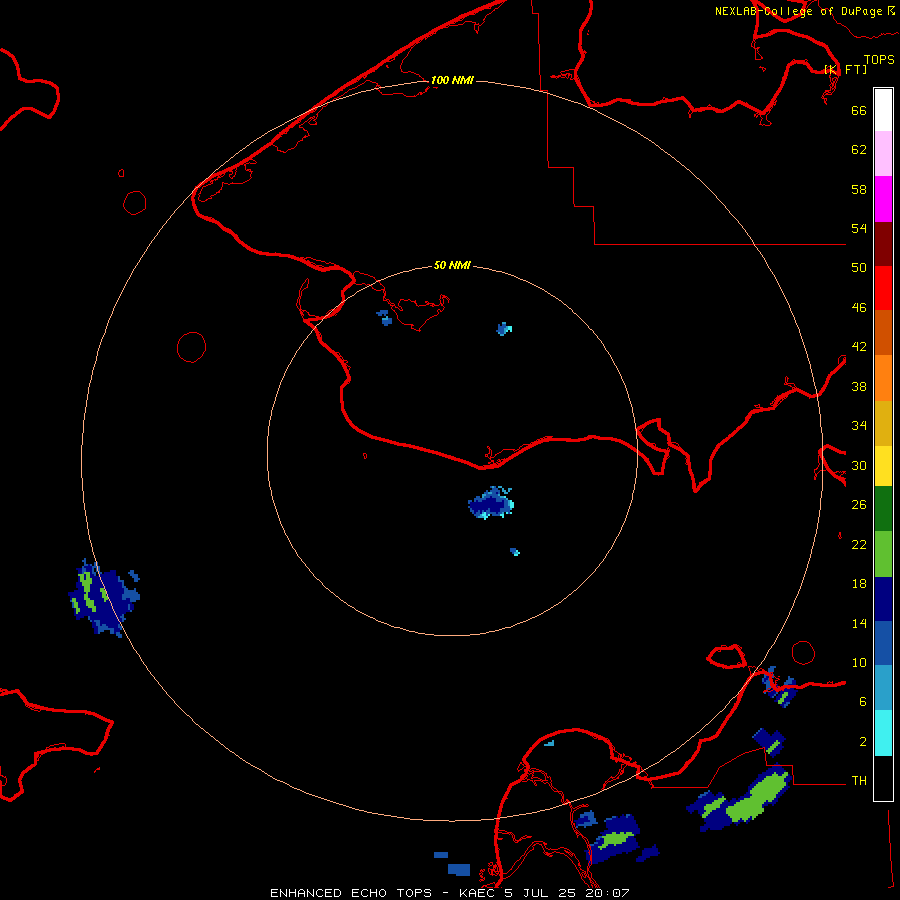Click legend value "58"

859,189
